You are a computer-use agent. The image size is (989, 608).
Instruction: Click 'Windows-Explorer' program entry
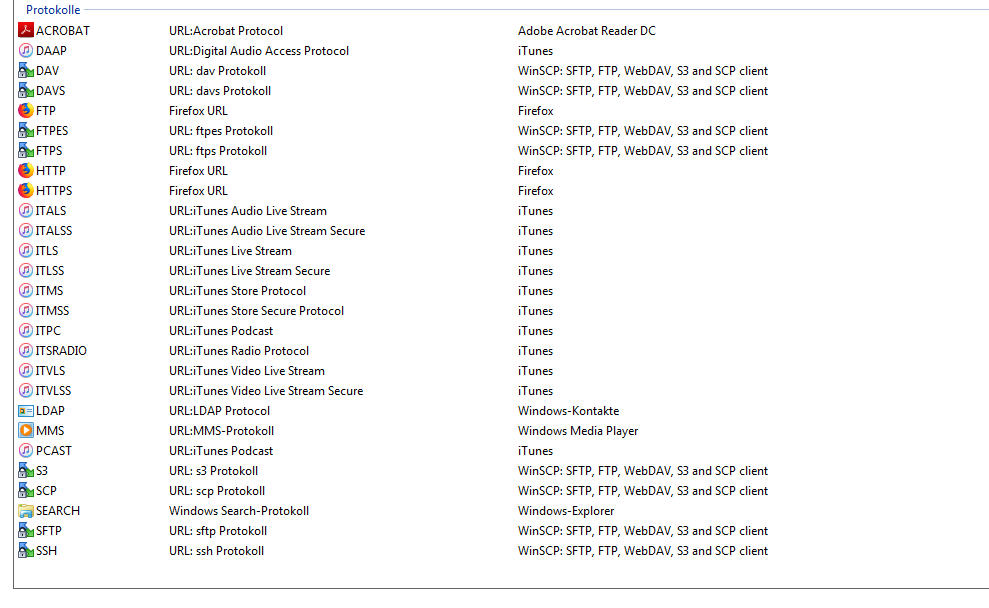566,511
